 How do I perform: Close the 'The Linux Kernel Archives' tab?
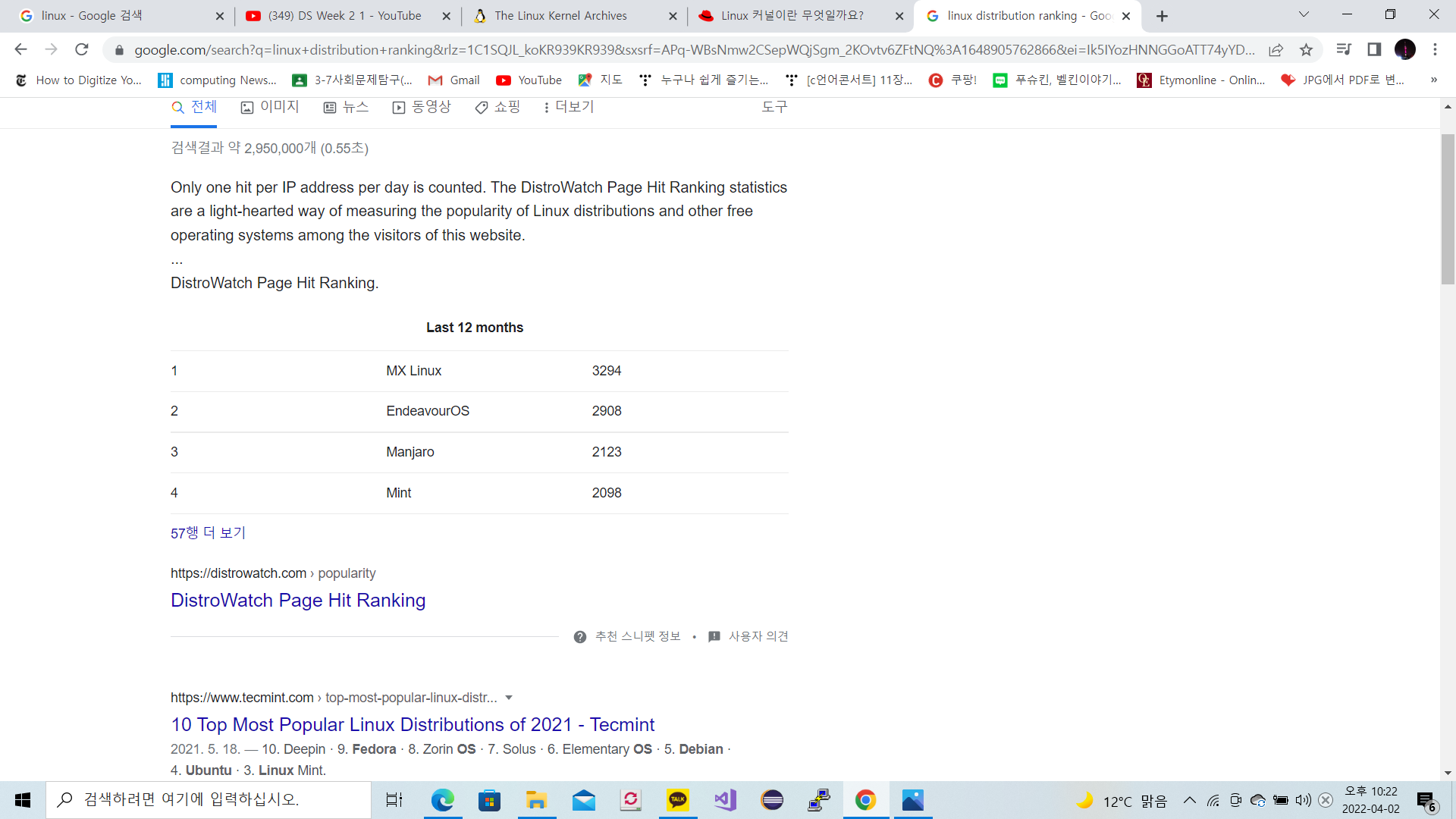(673, 16)
